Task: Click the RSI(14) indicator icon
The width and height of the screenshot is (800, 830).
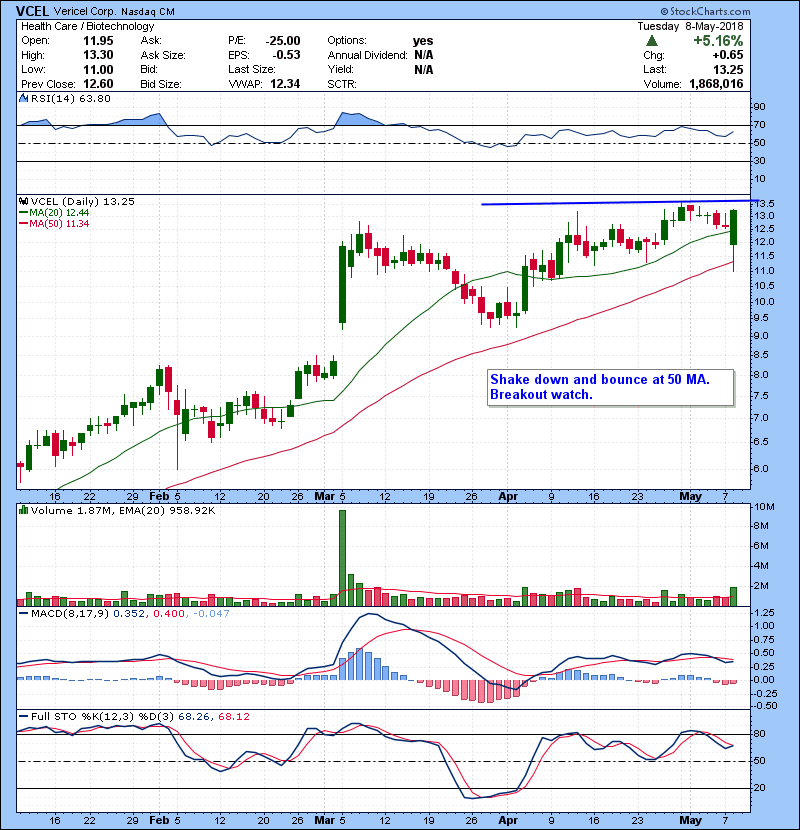Action: 23,98
